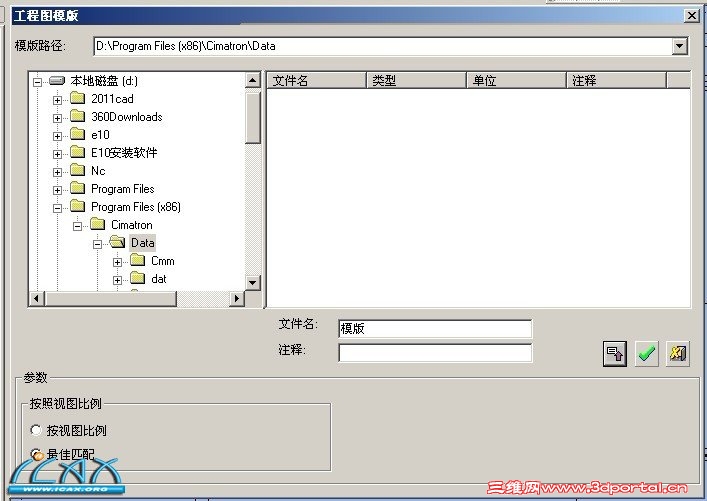The width and height of the screenshot is (707, 501).
Task: Click the open Data folder icon
Action: pos(117,242)
